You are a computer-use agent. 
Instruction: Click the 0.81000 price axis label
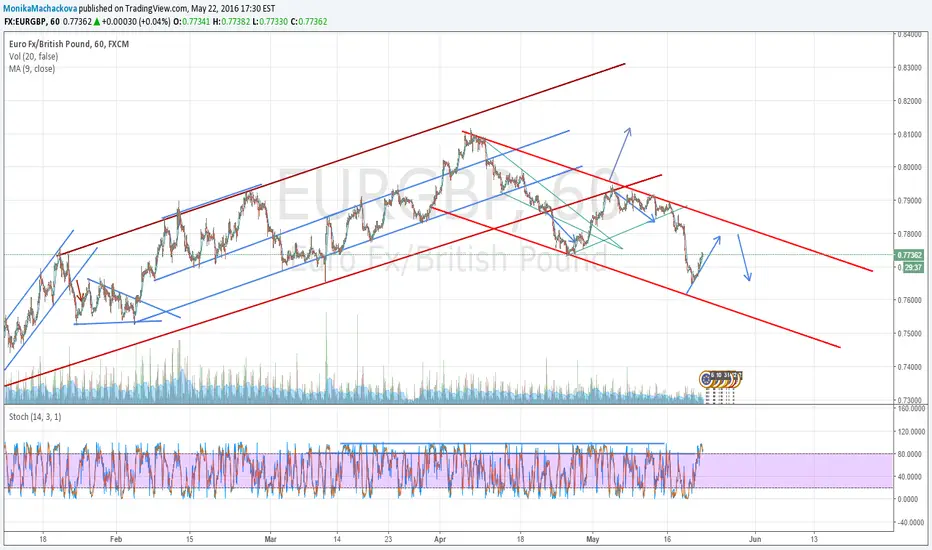point(911,134)
